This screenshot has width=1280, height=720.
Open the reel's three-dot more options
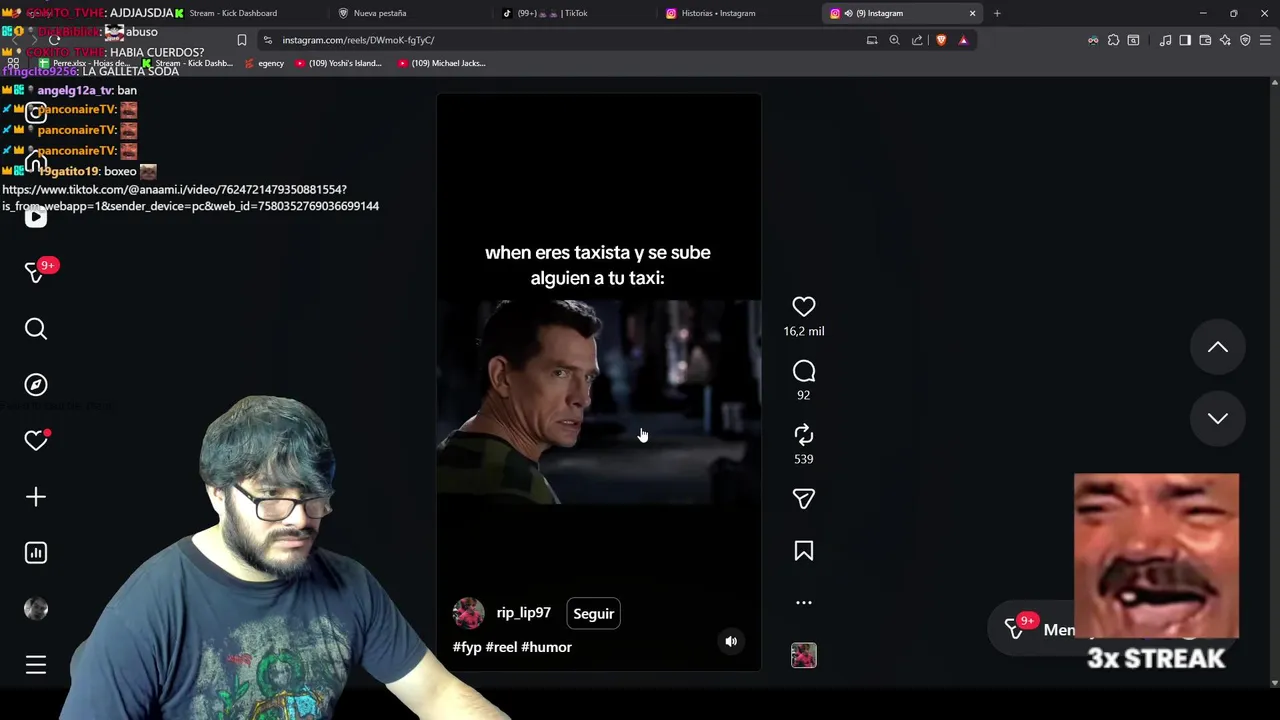coord(803,602)
